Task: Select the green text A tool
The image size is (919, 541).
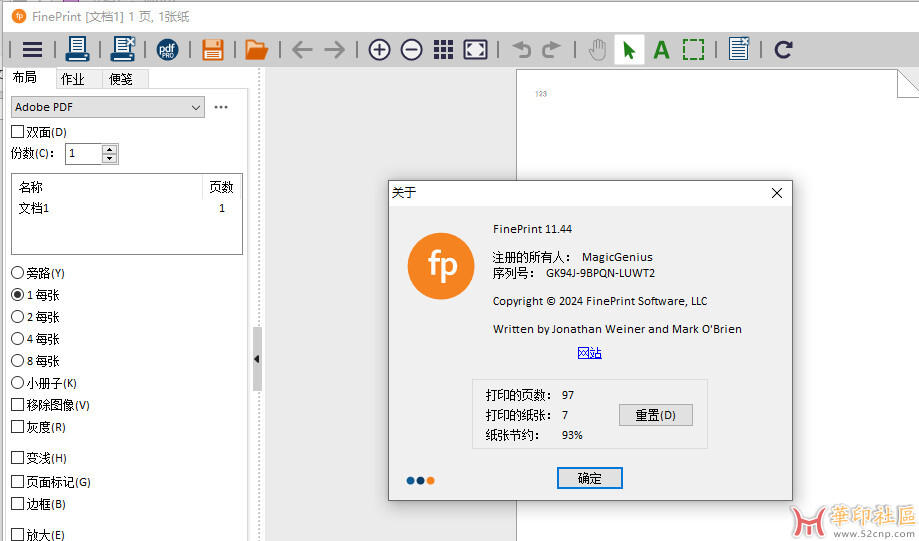Action: tap(661, 50)
